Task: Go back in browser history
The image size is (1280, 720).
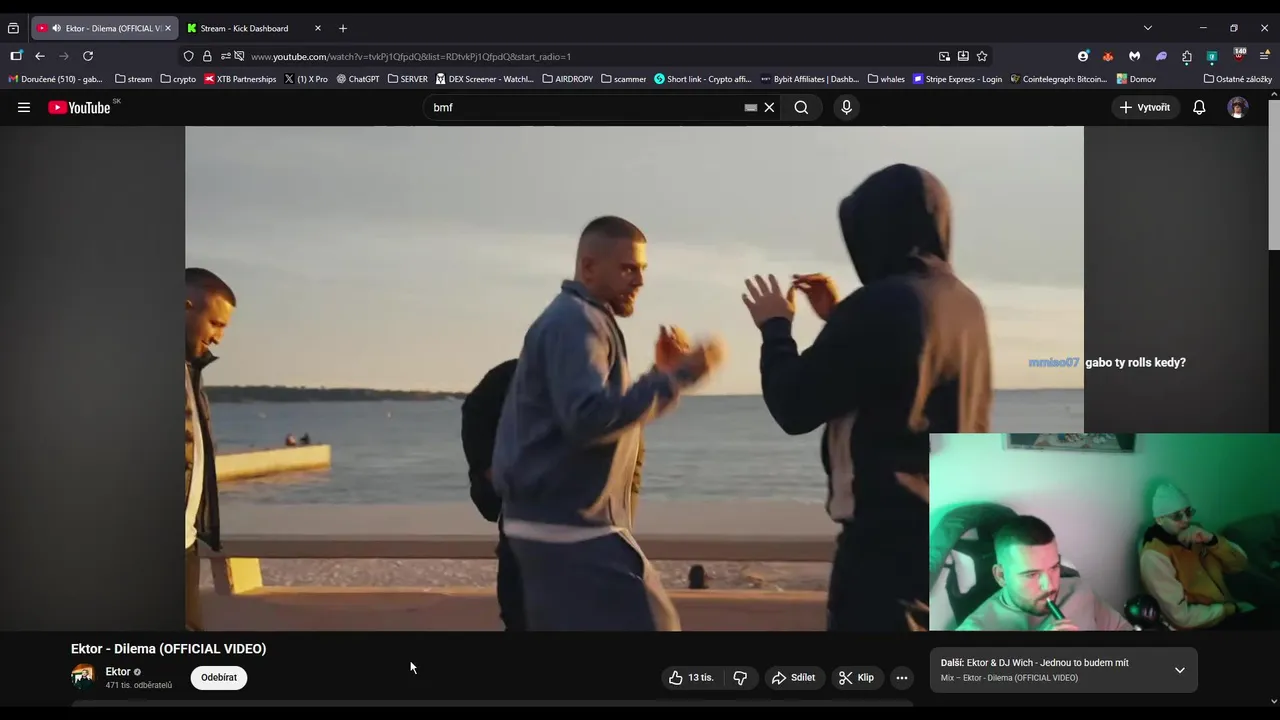Action: click(x=40, y=56)
